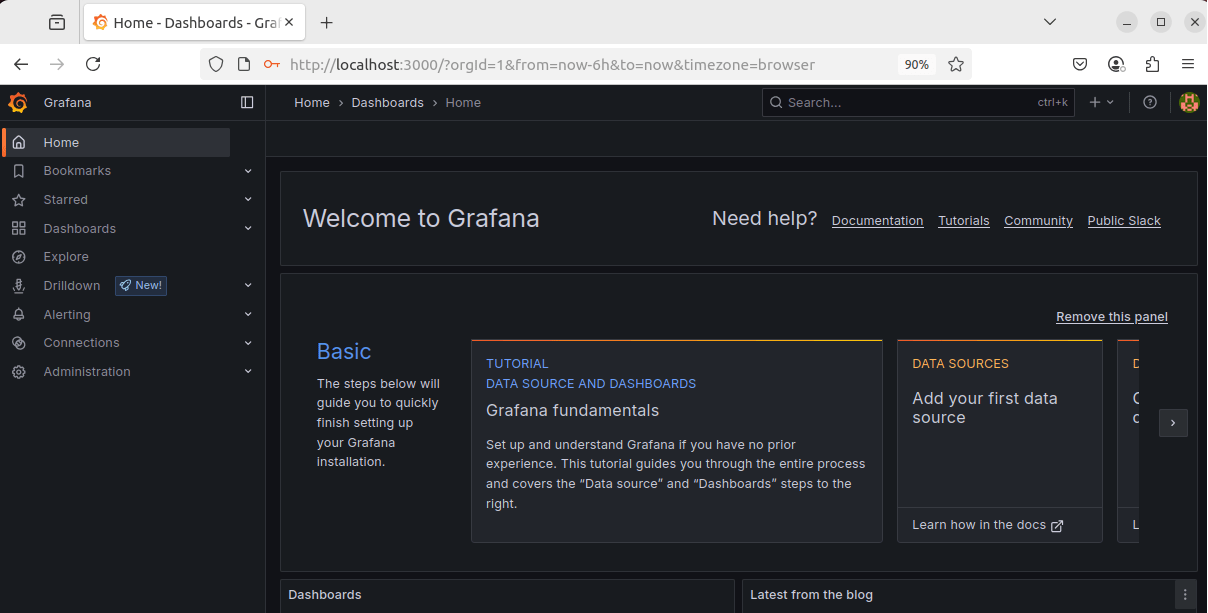Click Remove this panel link

(x=1111, y=317)
